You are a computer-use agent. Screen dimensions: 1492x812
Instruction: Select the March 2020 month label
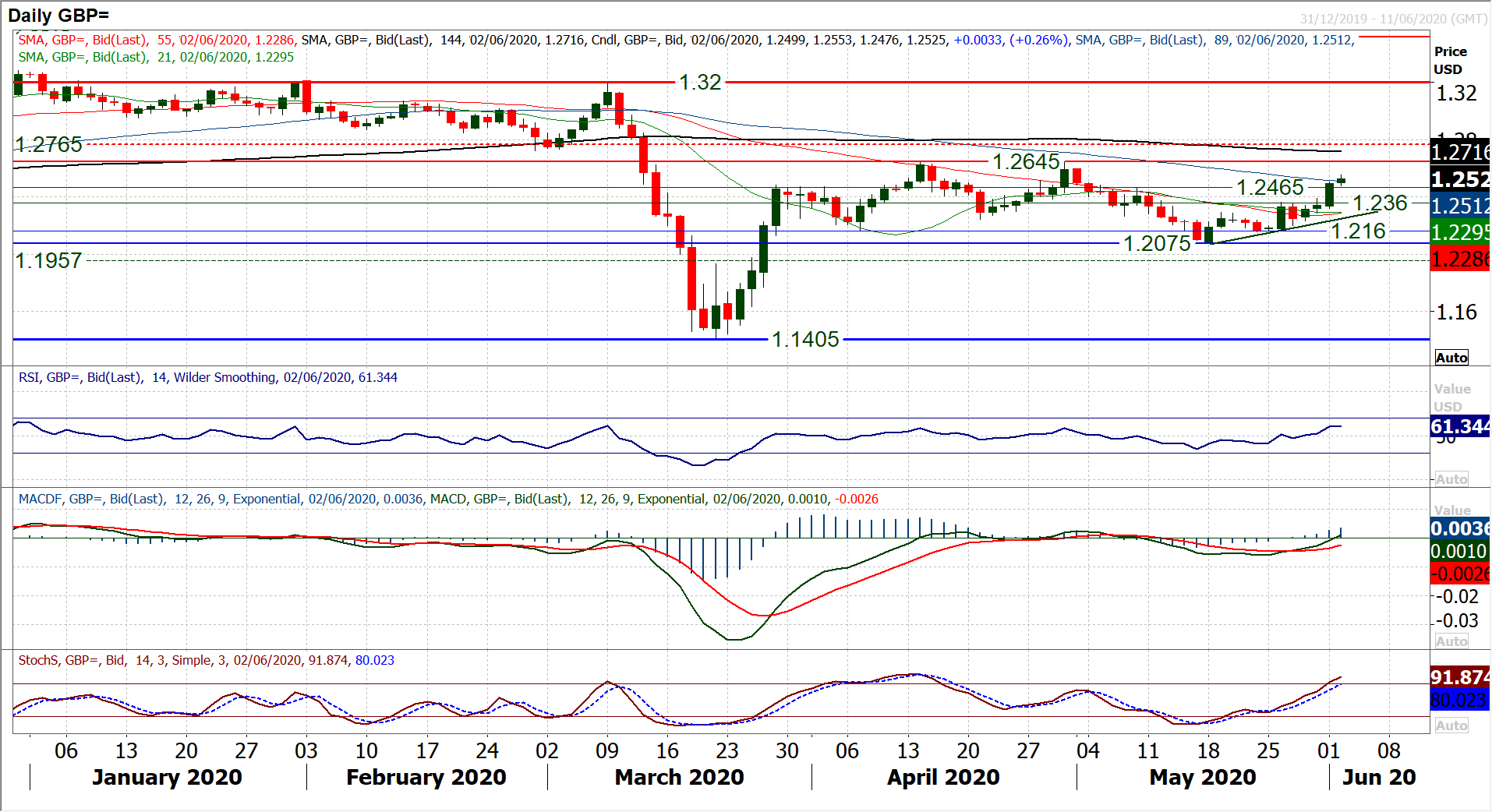pos(679,777)
